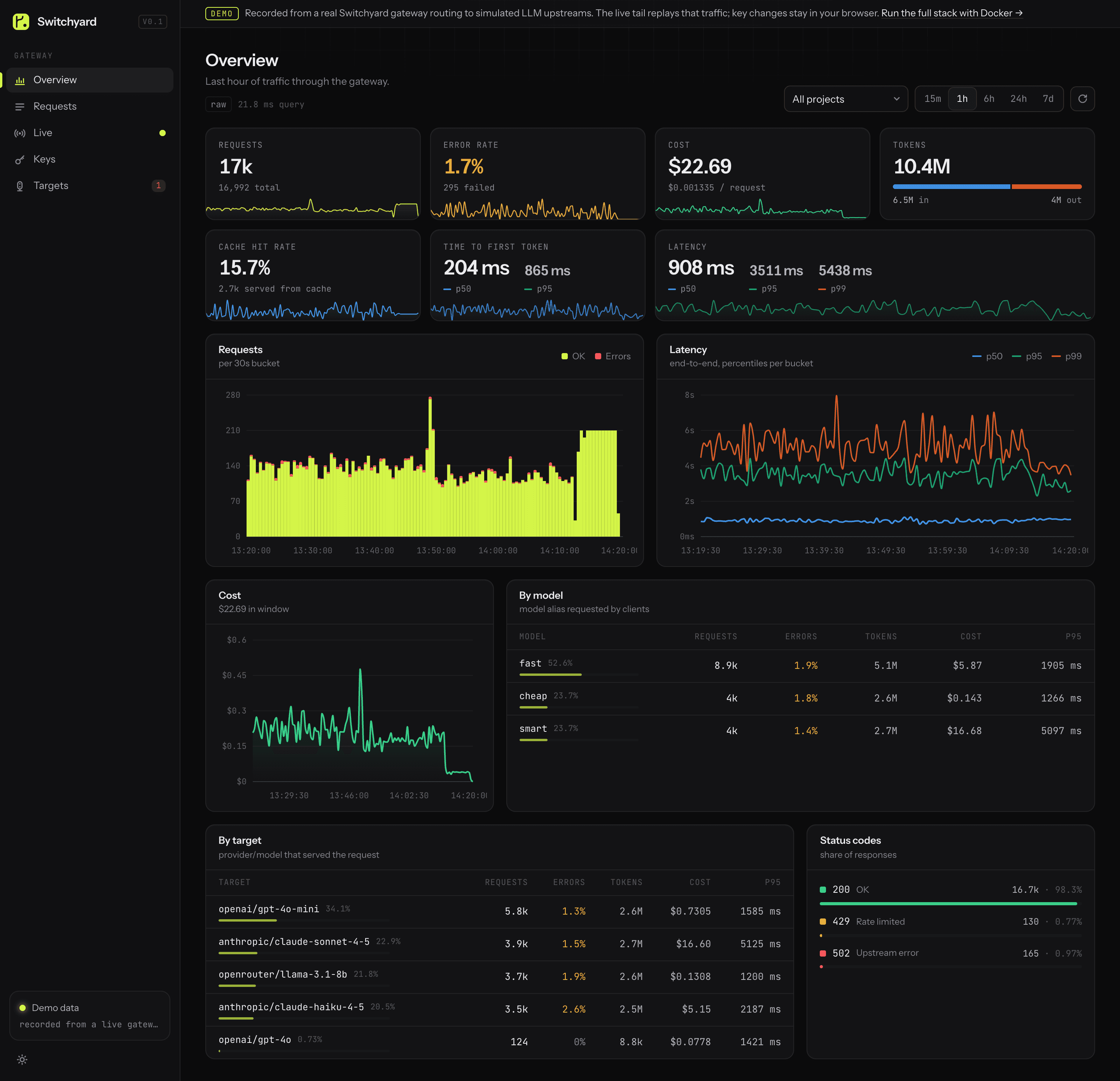This screenshot has width=1120, height=1081.
Task: Toggle the p50 legend in Latency chart
Action: [x=987, y=357]
